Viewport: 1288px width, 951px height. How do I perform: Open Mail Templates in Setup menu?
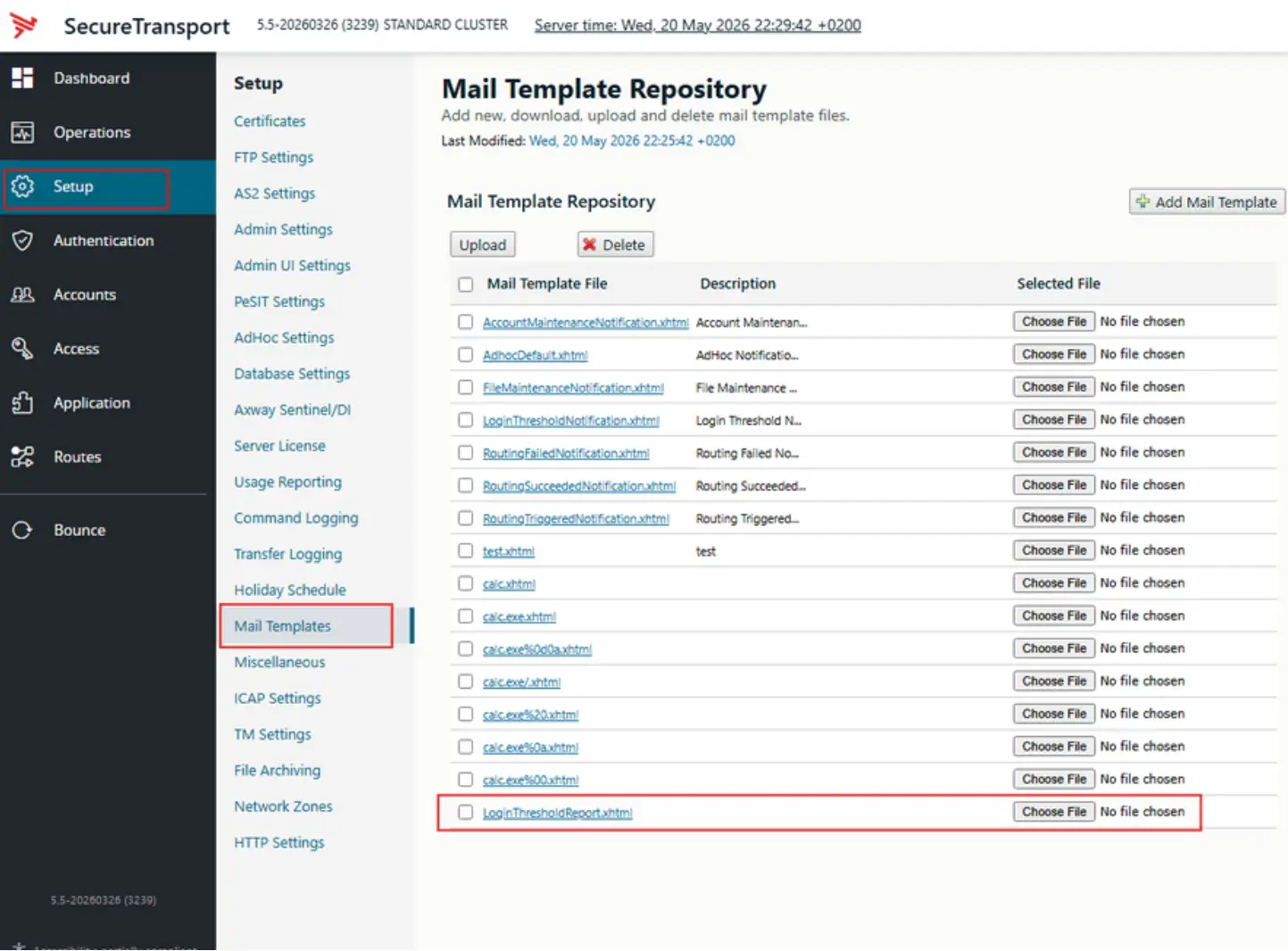(282, 626)
